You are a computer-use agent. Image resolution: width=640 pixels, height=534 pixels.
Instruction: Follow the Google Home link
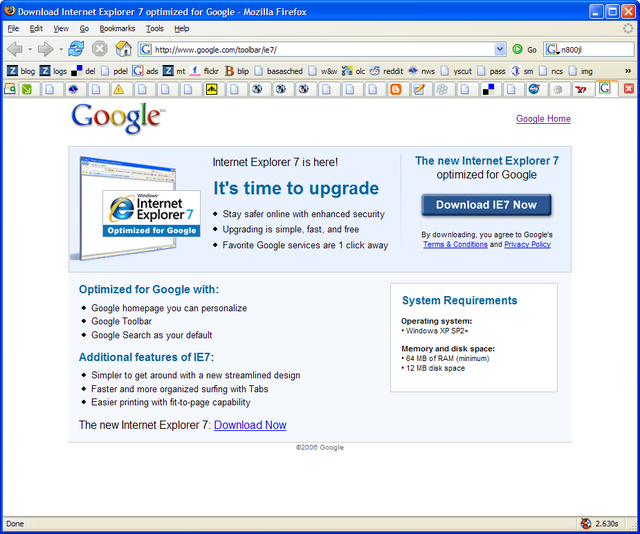pos(543,119)
